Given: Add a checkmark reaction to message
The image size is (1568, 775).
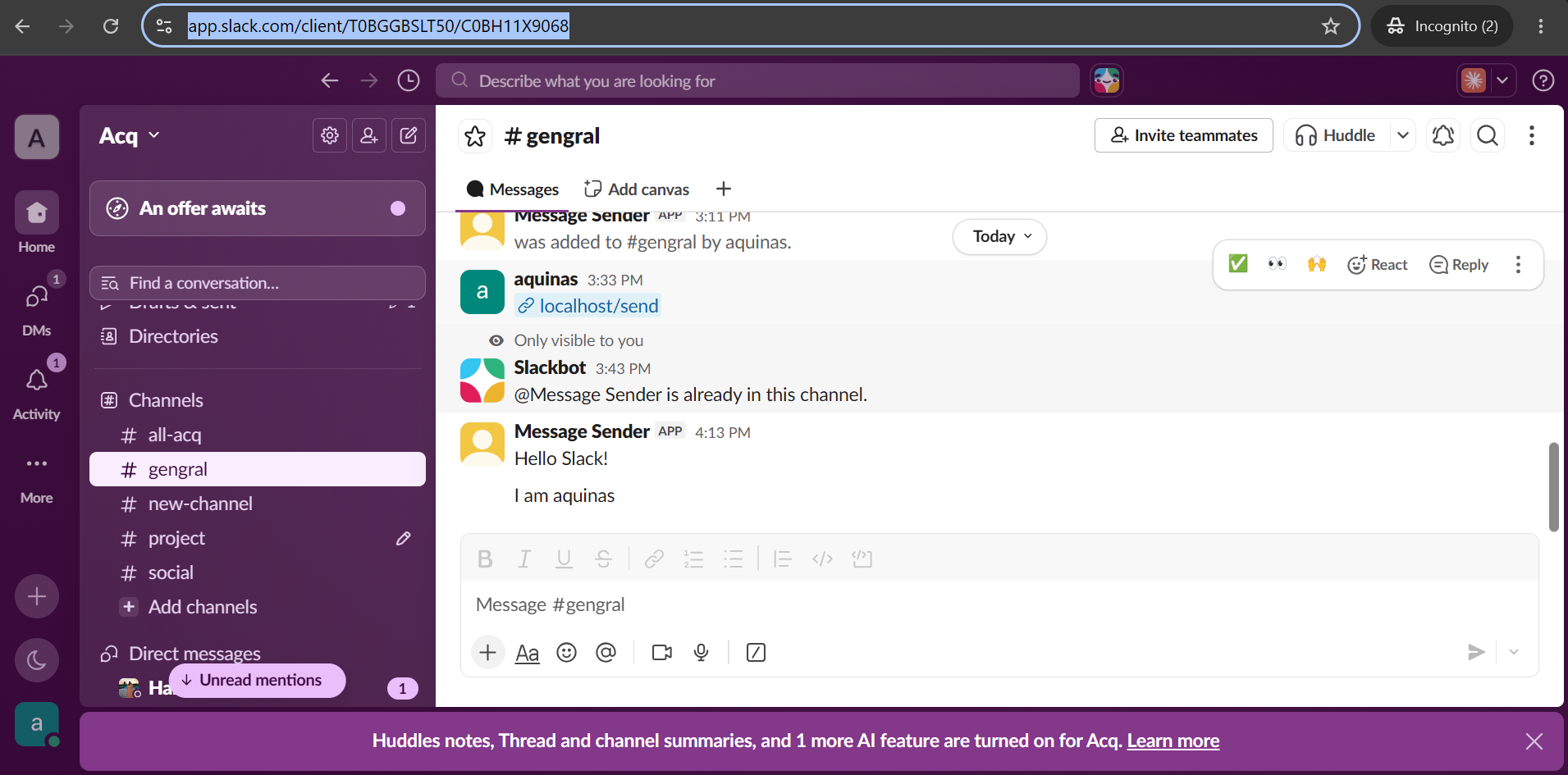Looking at the screenshot, I should pos(1238,264).
